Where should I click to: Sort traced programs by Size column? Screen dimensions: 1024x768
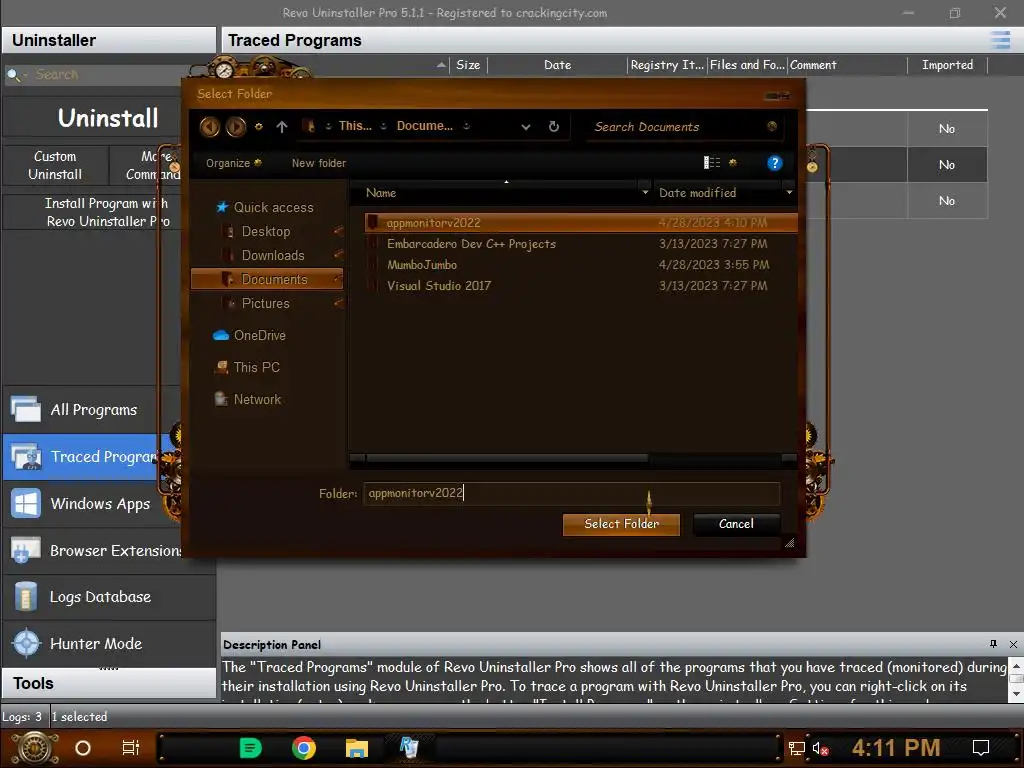[x=468, y=65]
